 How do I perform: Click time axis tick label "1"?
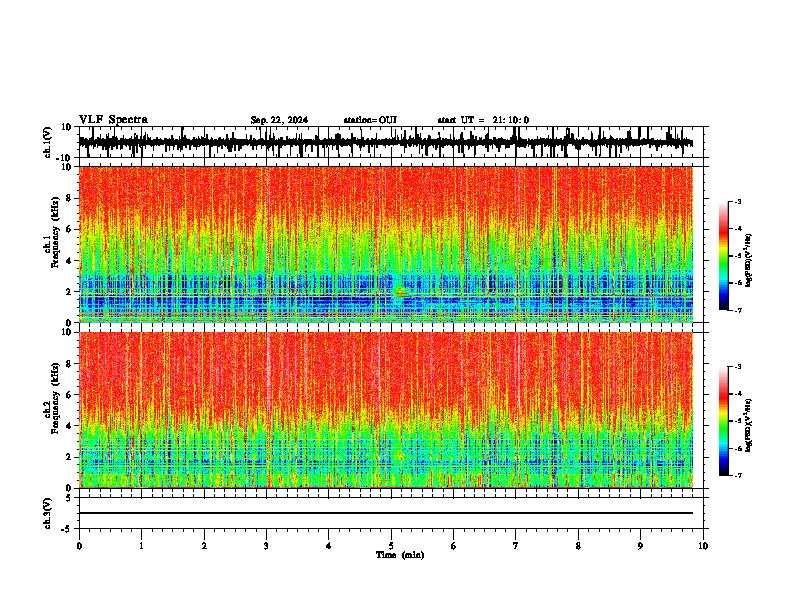(x=141, y=546)
